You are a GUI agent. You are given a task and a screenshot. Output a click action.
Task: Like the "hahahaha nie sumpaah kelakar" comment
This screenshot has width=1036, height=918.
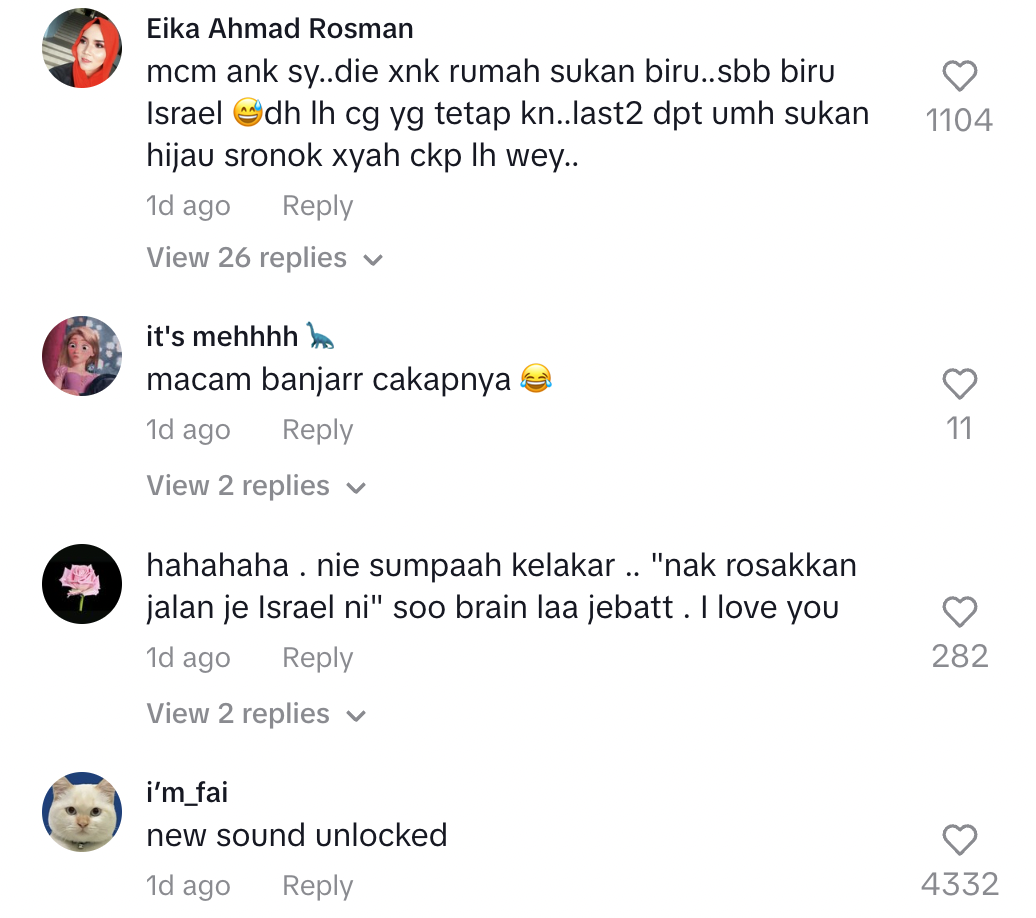(x=959, y=612)
